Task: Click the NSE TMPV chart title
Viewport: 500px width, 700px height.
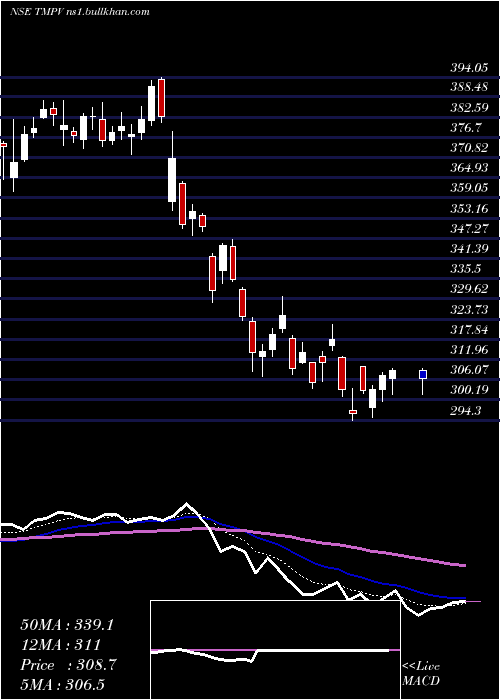Action: click(79, 12)
